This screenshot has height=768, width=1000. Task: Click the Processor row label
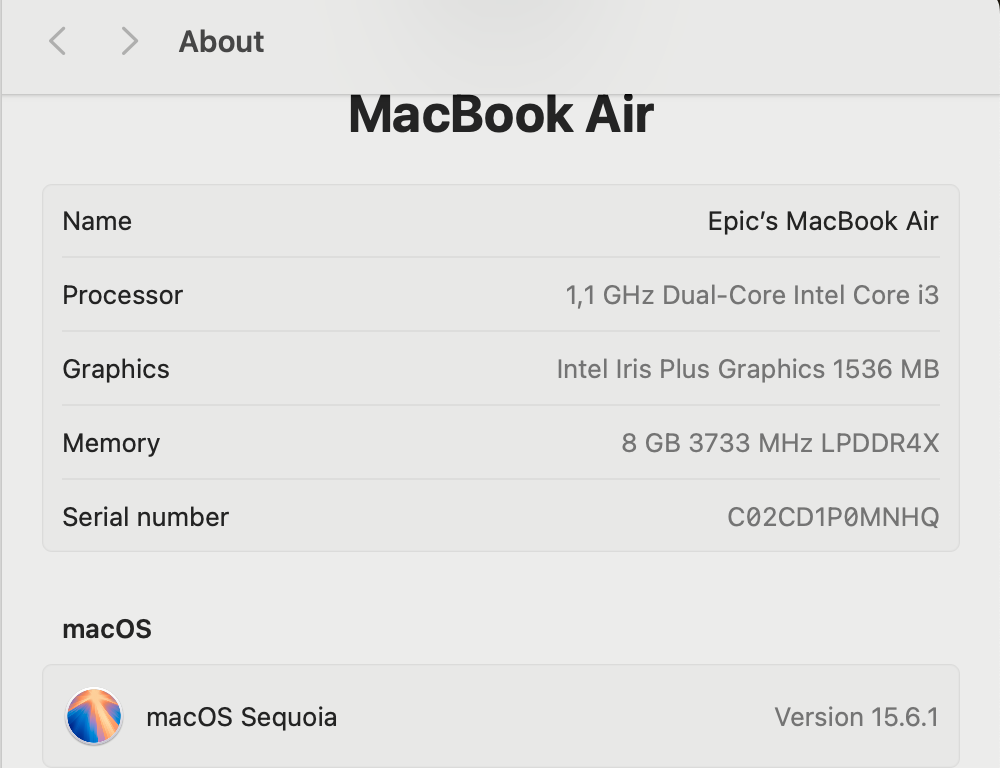tap(122, 295)
